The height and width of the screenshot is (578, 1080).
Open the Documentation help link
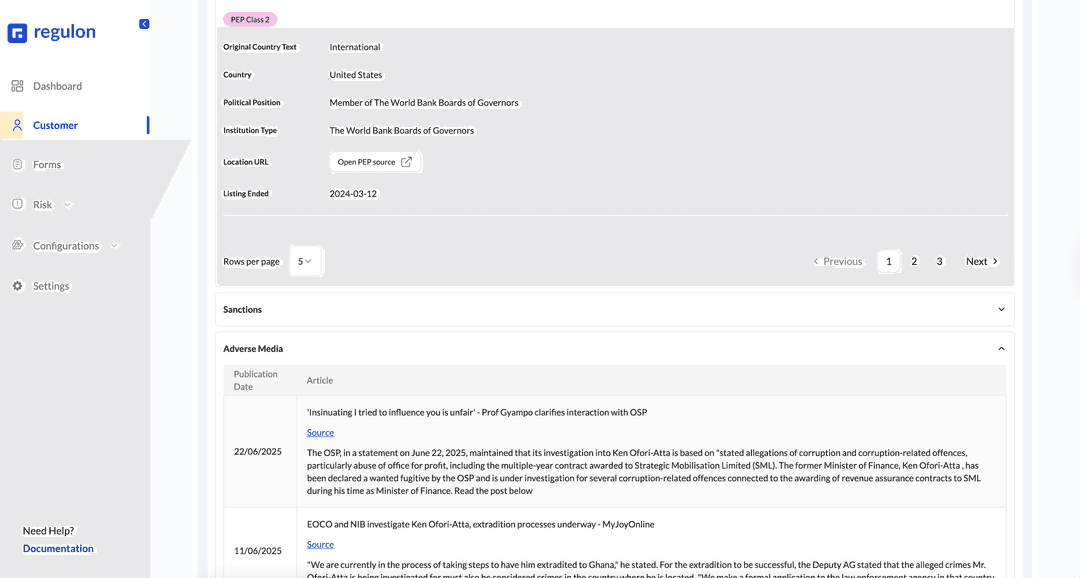point(58,548)
